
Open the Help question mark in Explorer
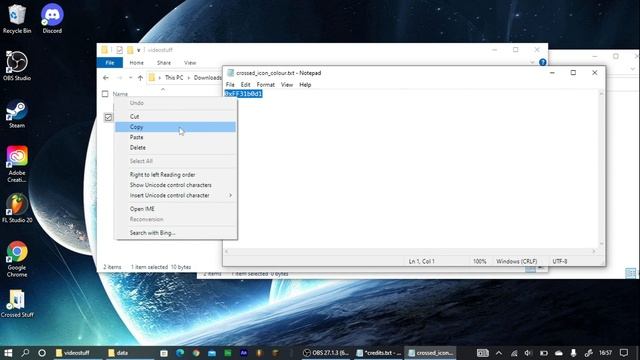[x=542, y=62]
